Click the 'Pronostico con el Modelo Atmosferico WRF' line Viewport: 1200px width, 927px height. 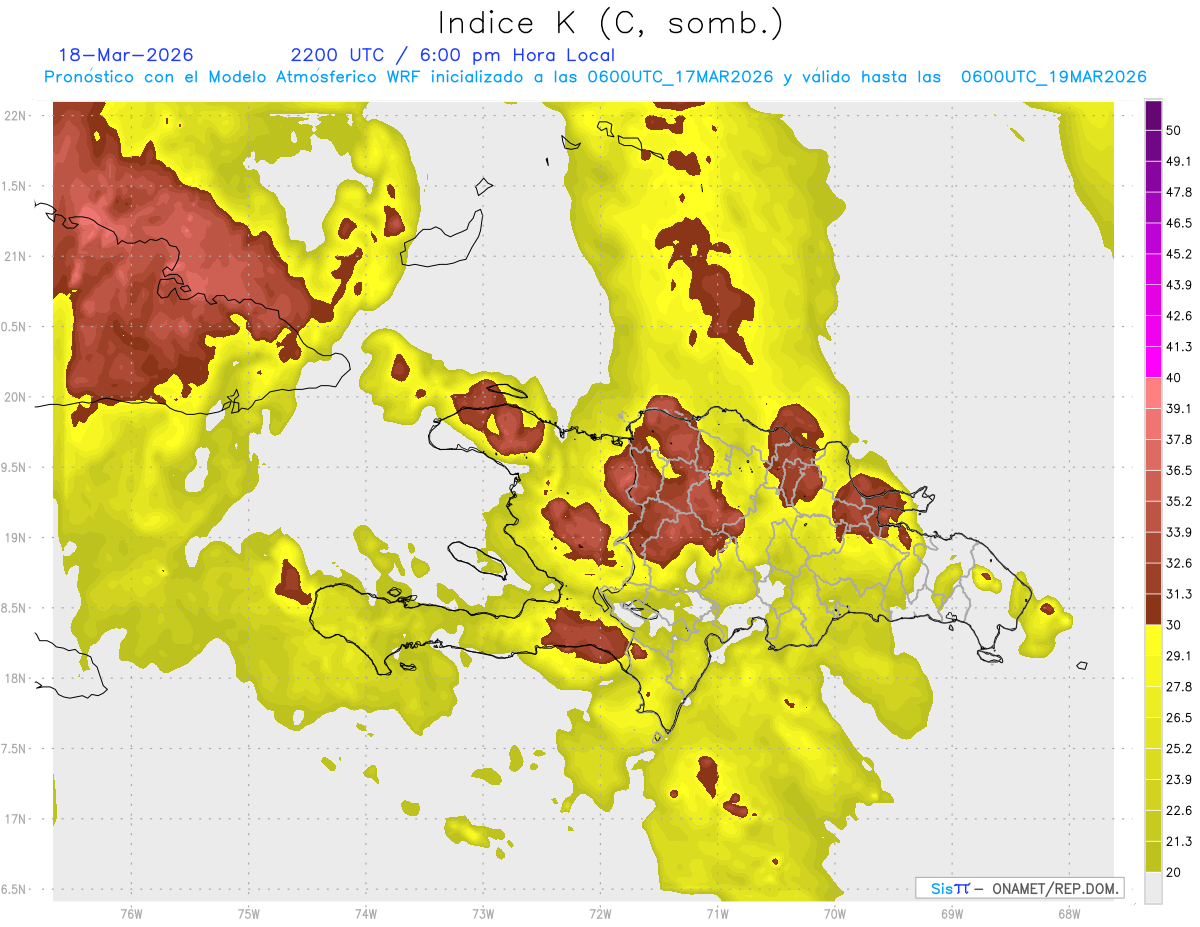pos(594,77)
